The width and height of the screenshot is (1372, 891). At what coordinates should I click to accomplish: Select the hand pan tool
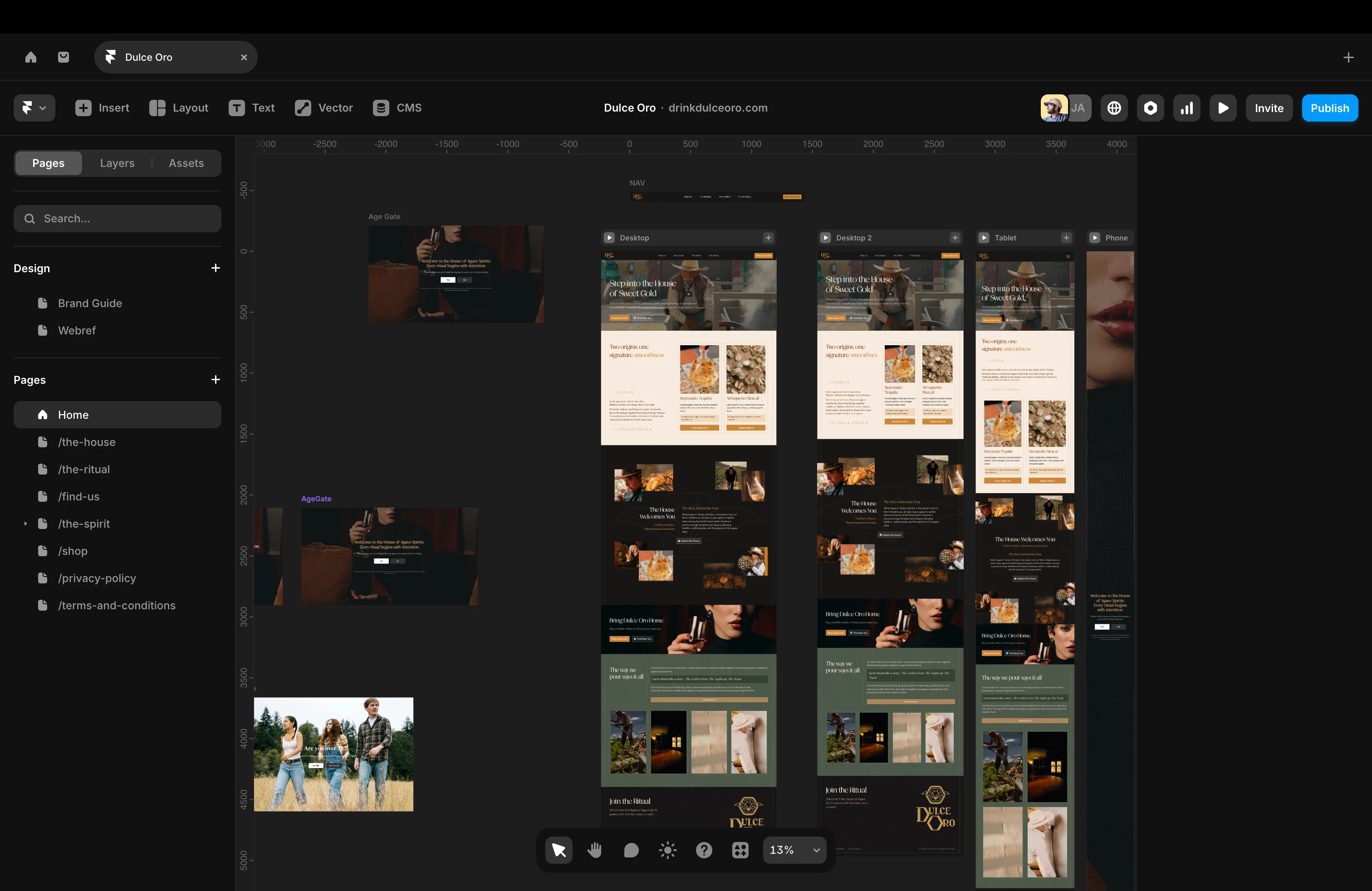pyautogui.click(x=595, y=850)
